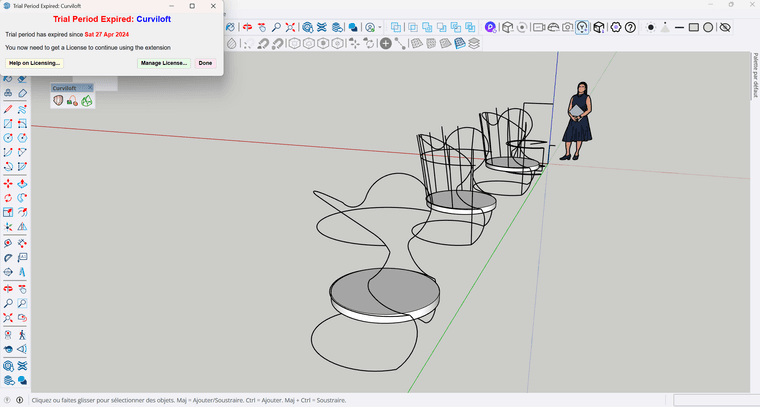Screen dimensions: 760x407
Task: Click Outer Shell solid tool
Action: pyautogui.click(x=396, y=27)
